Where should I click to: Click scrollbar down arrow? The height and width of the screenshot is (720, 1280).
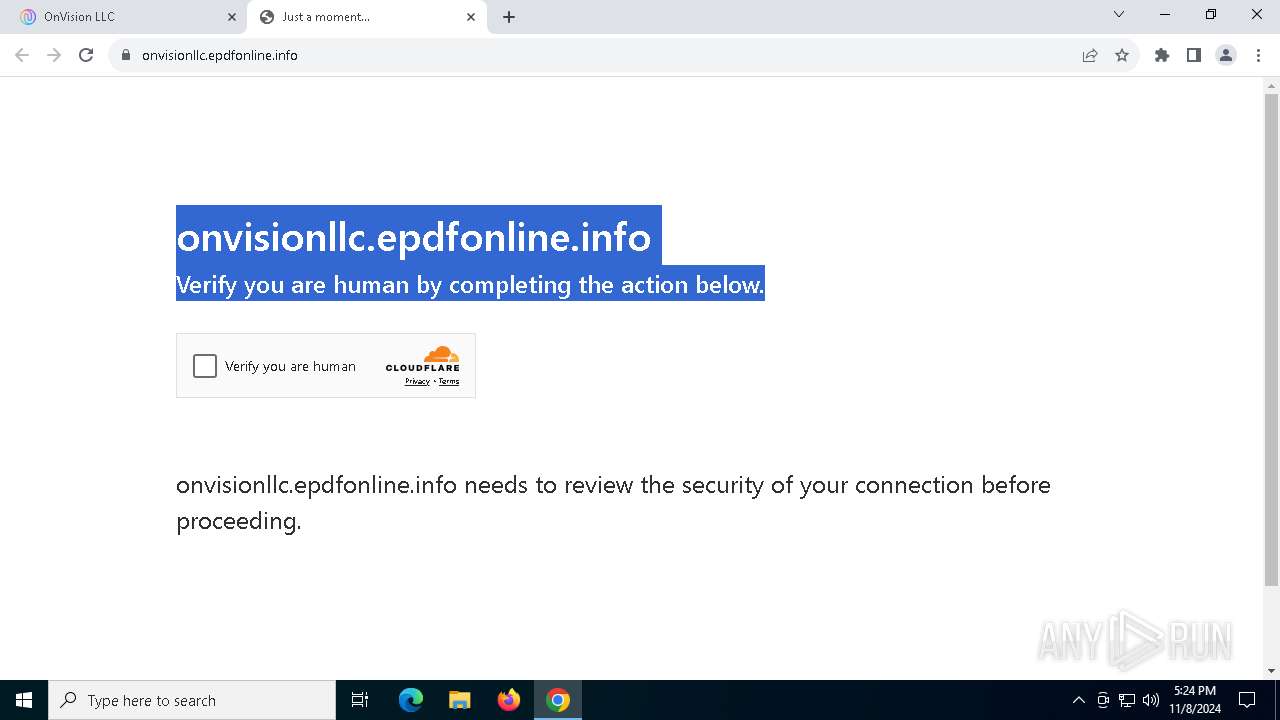coord(1272,671)
